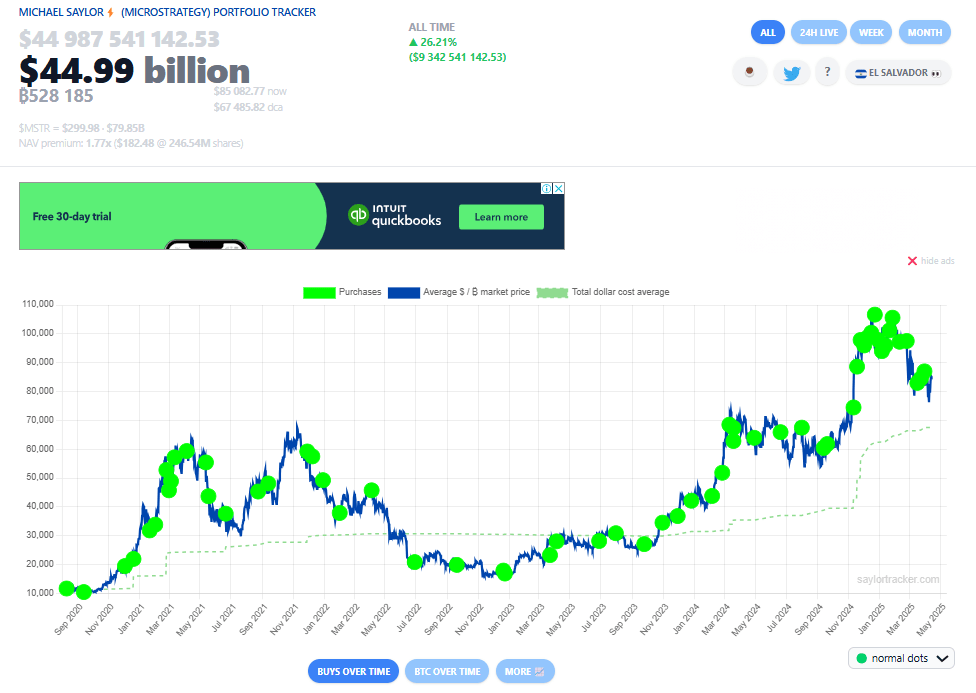
Task: Open the El Salvador tracker button
Action: click(x=898, y=73)
